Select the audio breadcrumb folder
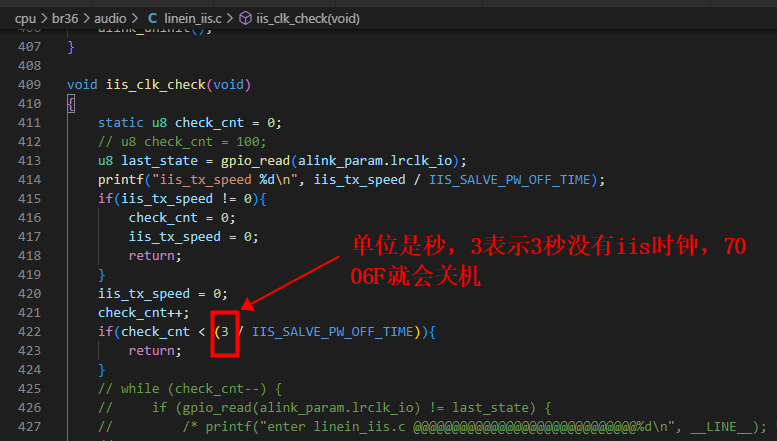Image resolution: width=777 pixels, height=441 pixels. coord(110,19)
